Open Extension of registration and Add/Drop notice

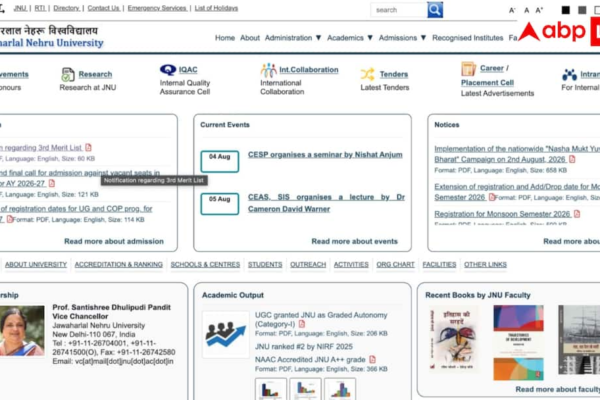tap(517, 192)
